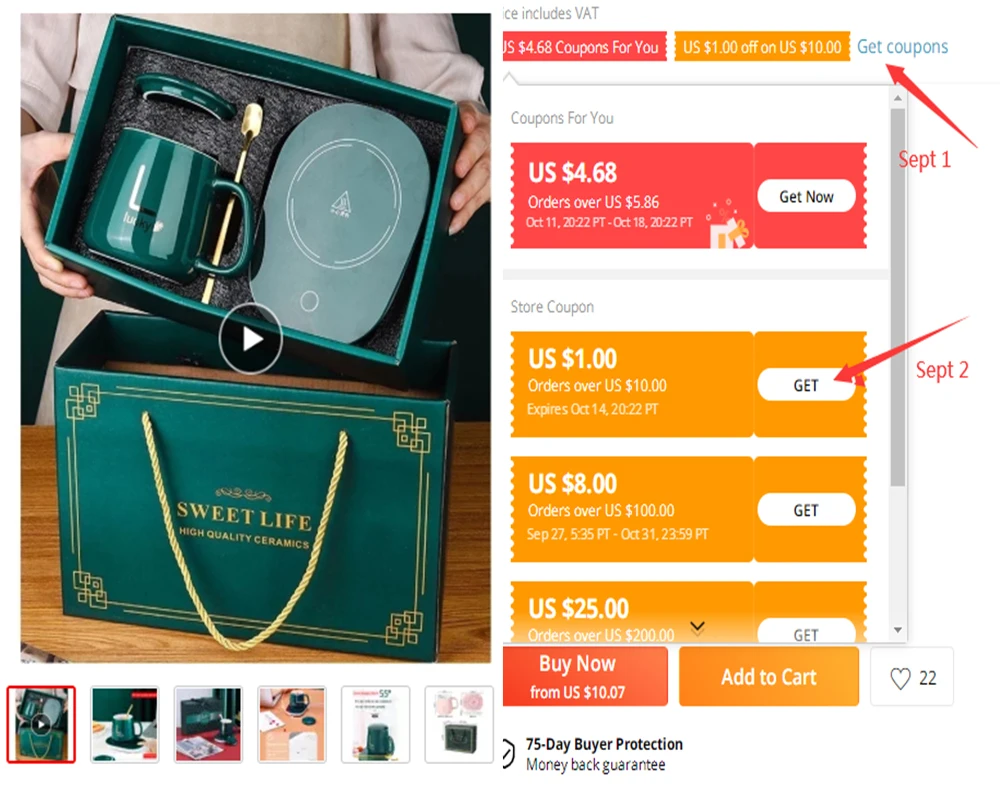Expand more coupons with the down chevron
This screenshot has height=800, width=1000.
[x=697, y=628]
